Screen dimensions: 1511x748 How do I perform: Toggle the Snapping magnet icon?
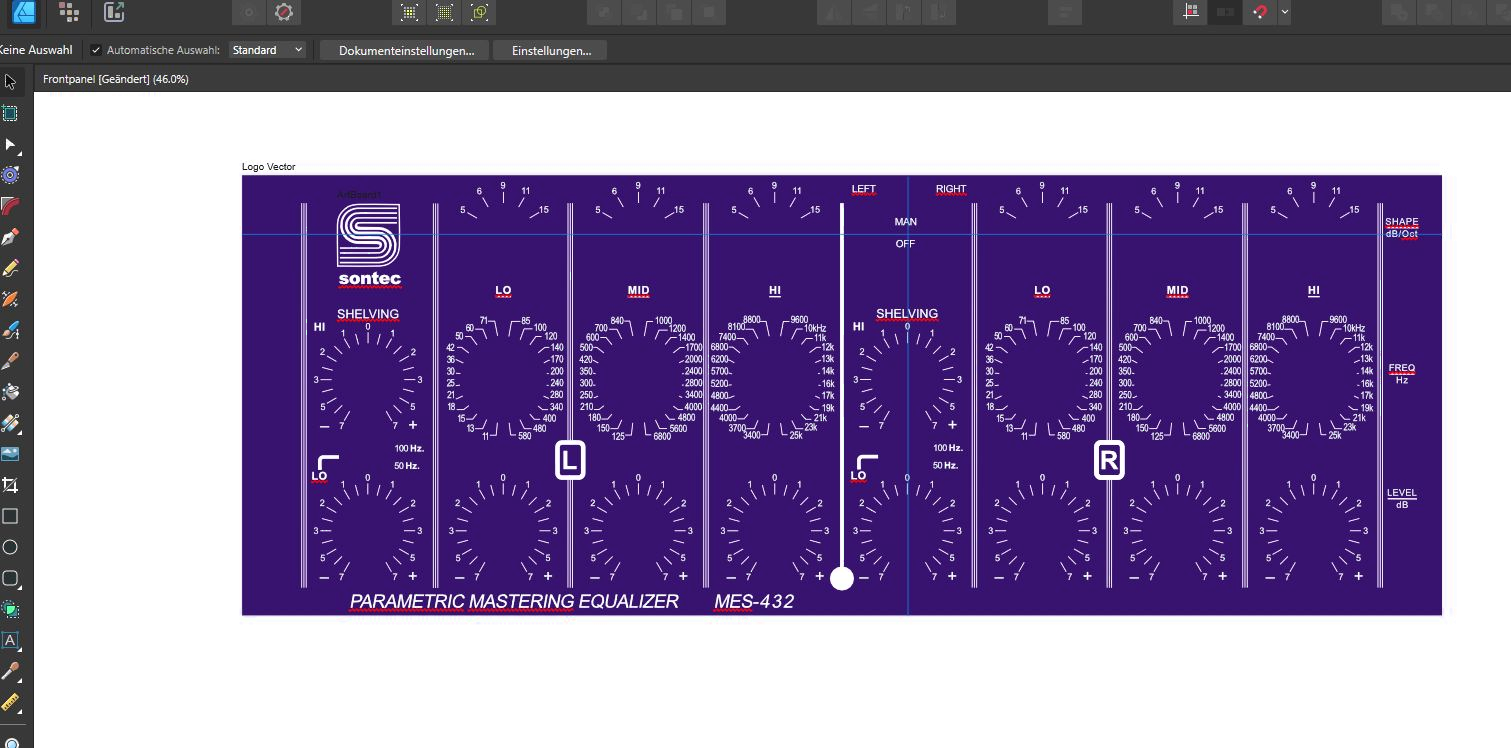[x=1260, y=12]
